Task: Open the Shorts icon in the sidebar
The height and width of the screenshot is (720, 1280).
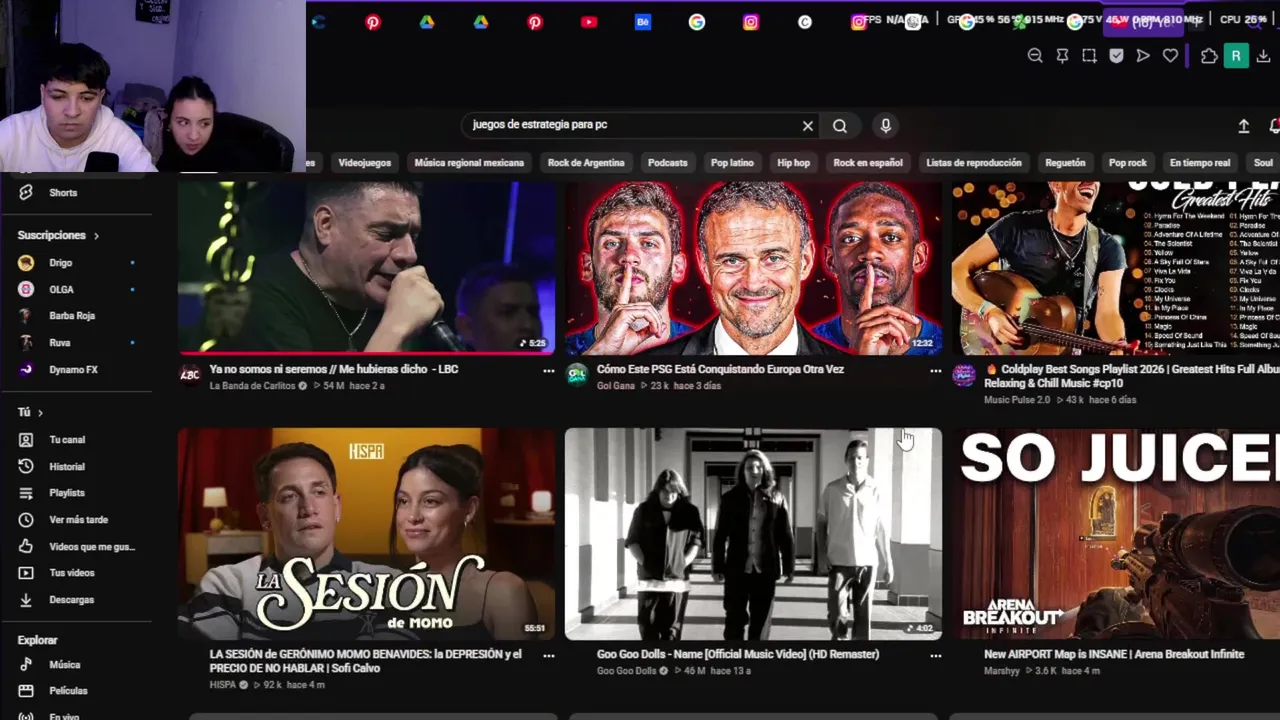Action: click(26, 193)
